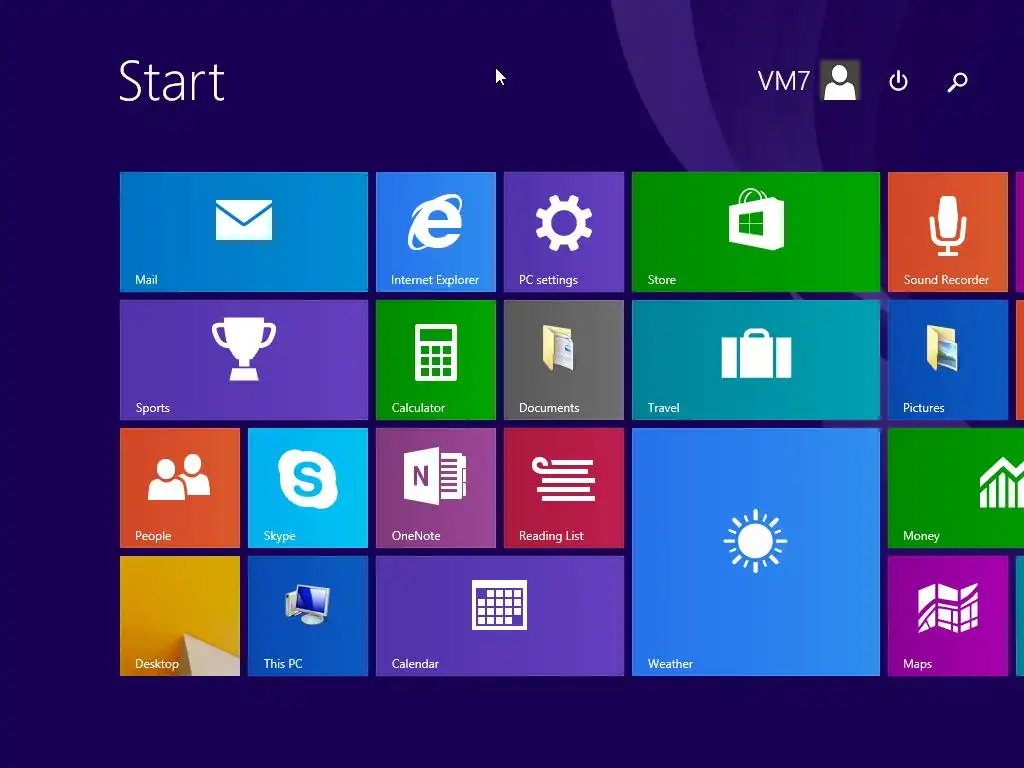This screenshot has width=1024, height=768.
Task: Open the Pictures tile
Action: pos(948,360)
